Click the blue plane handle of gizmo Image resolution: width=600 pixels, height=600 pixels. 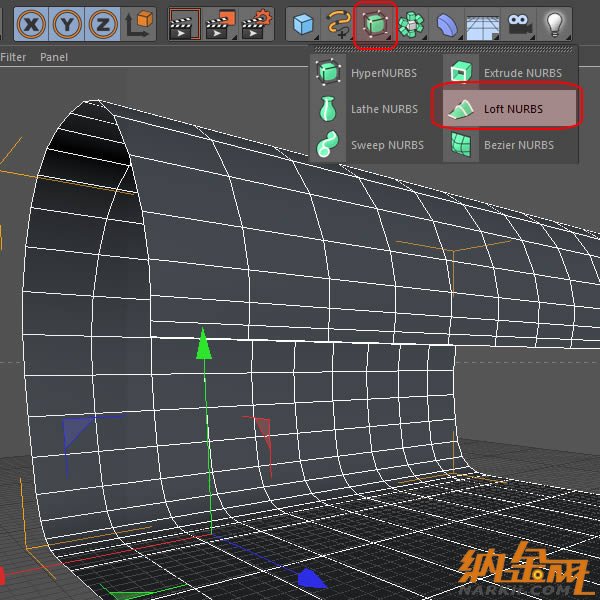[x=77, y=432]
